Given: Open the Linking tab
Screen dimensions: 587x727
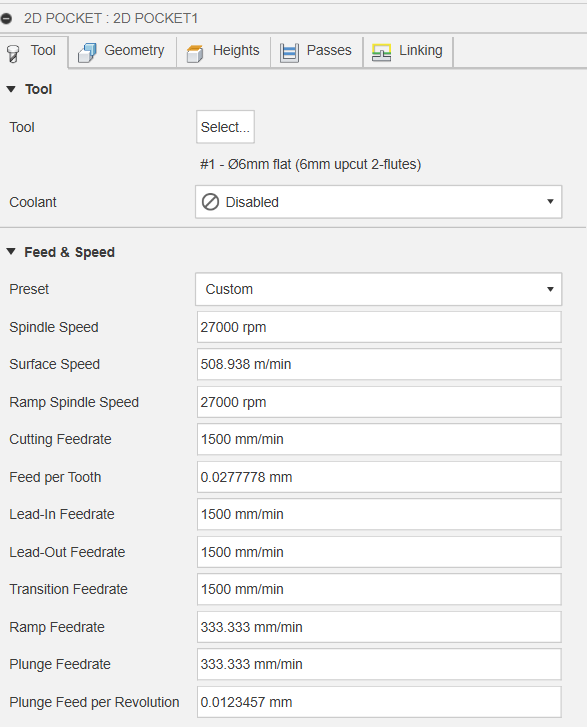Looking at the screenshot, I should (408, 51).
